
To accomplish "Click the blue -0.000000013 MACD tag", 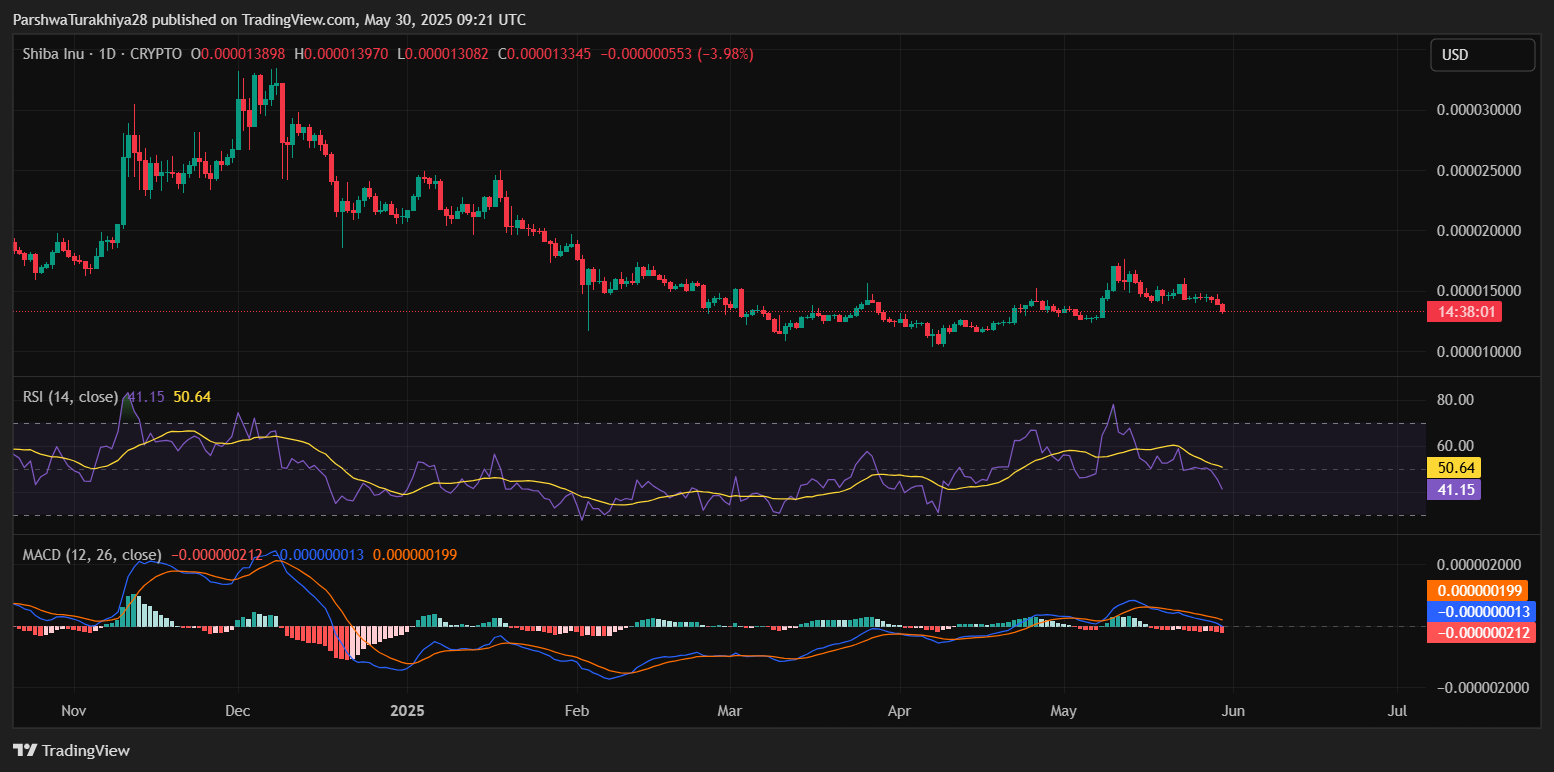I will coord(1480,611).
